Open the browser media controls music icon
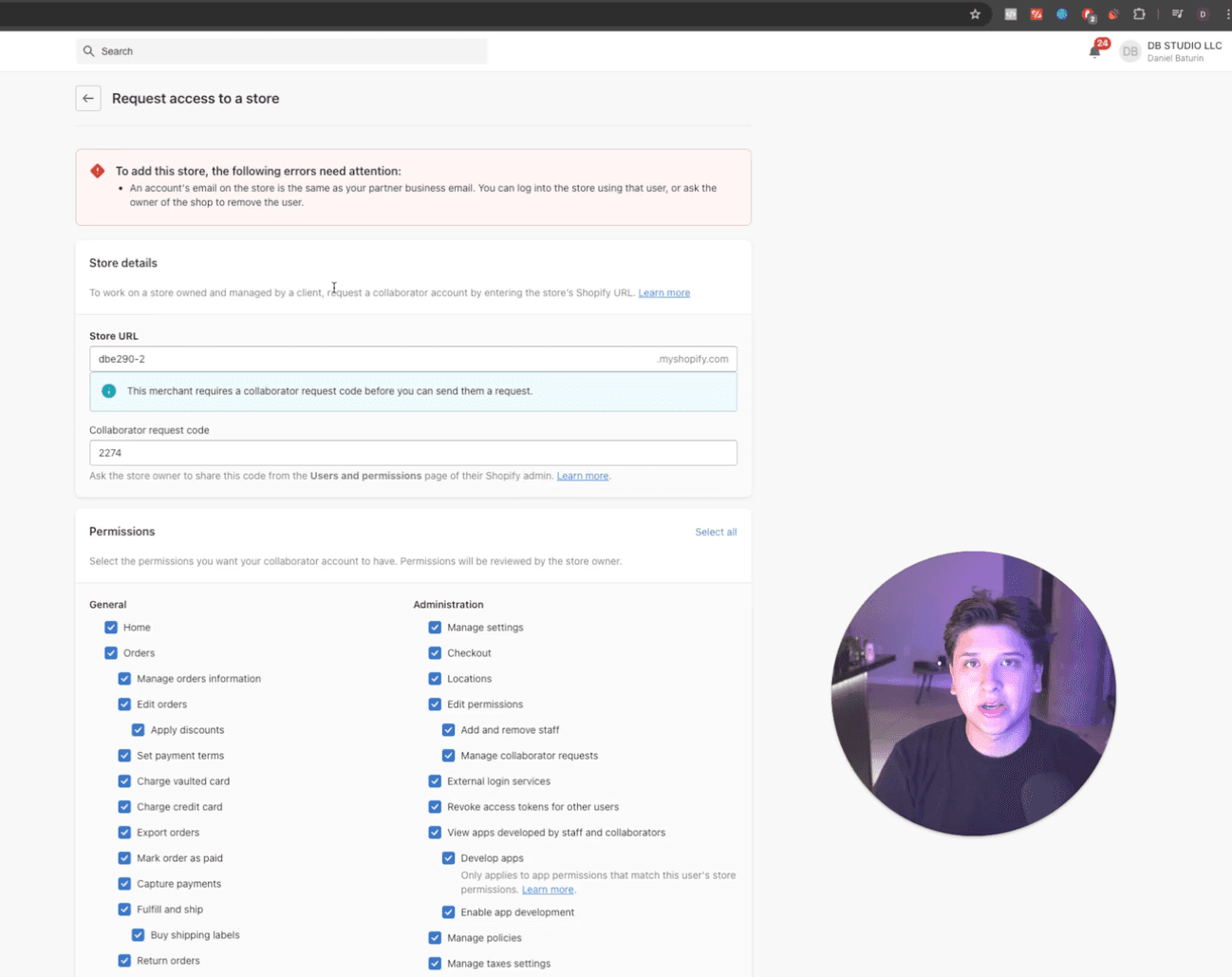Viewport: 1232px width, 977px height. tap(1177, 14)
